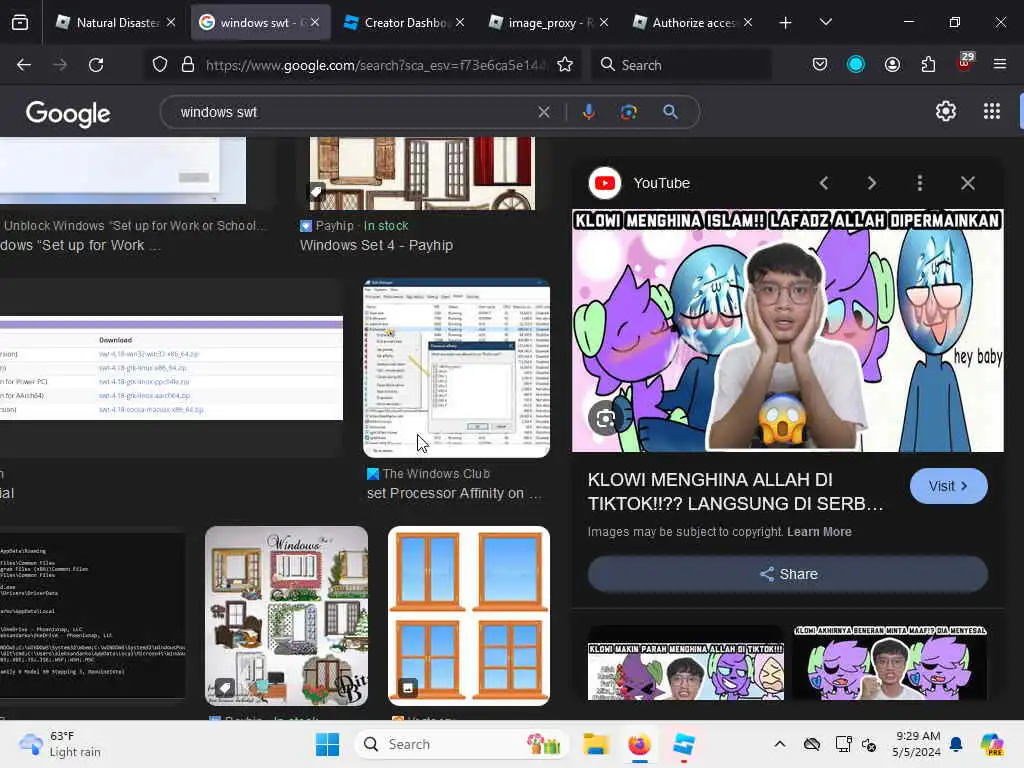Click the uBlock extension icon with badge 29
This screenshot has height=768, width=1024.
pos(965,63)
